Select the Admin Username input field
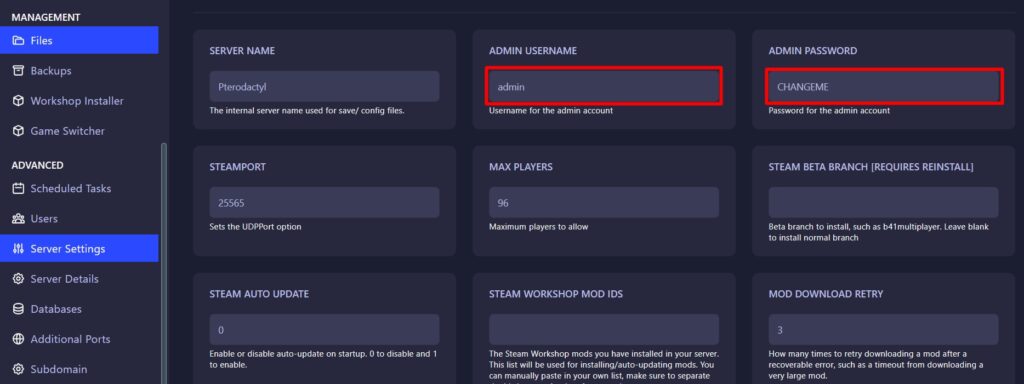1024x384 pixels. [x=604, y=86]
